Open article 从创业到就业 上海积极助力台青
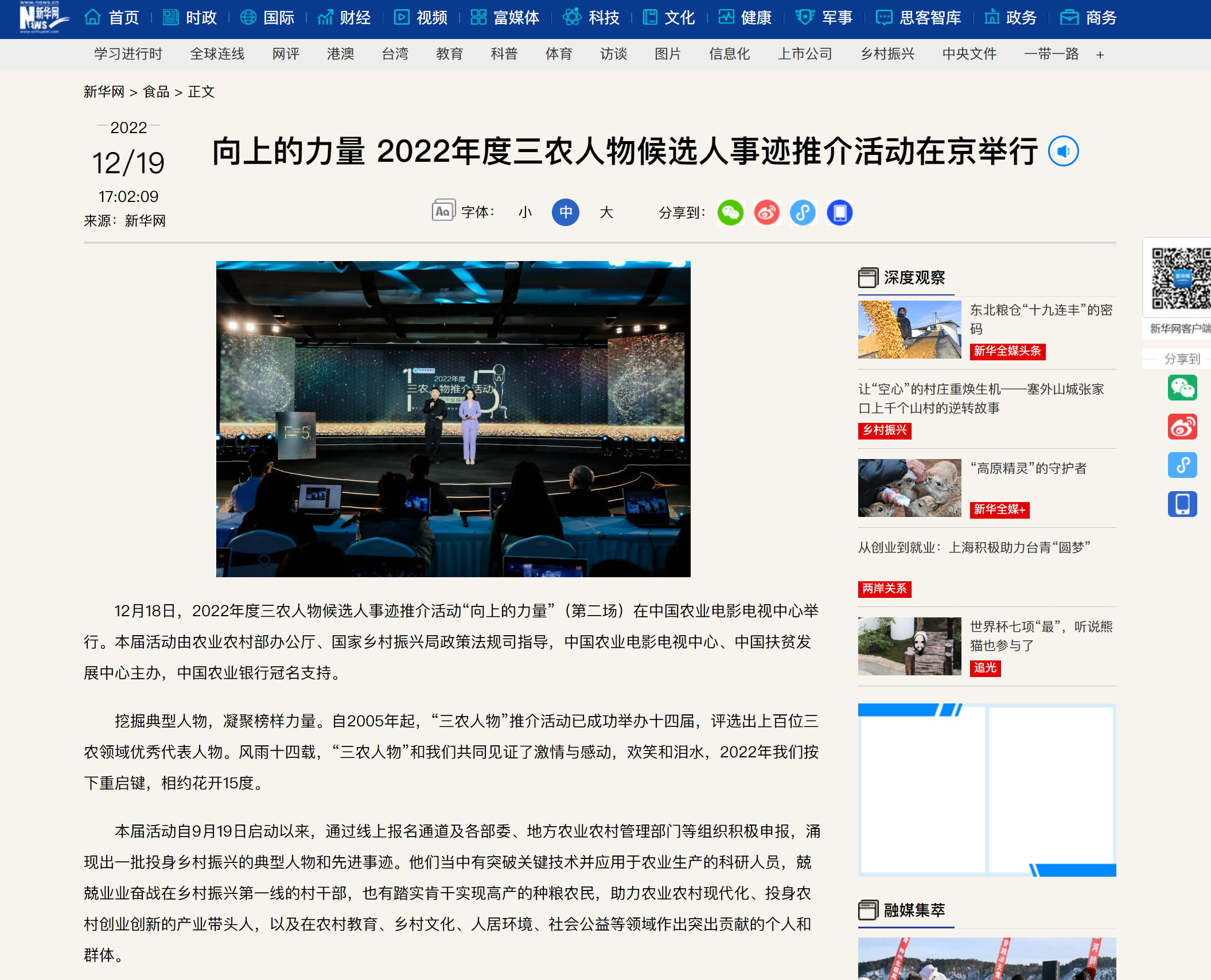The image size is (1211, 980). click(974, 547)
